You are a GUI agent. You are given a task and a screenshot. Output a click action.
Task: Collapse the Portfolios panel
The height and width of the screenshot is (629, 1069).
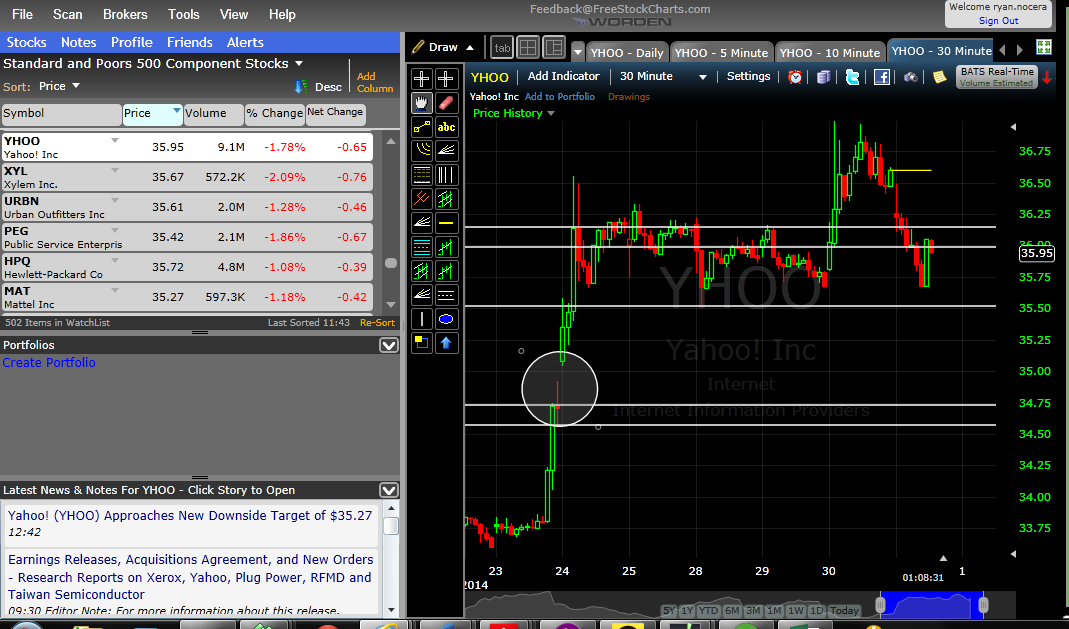tap(389, 345)
